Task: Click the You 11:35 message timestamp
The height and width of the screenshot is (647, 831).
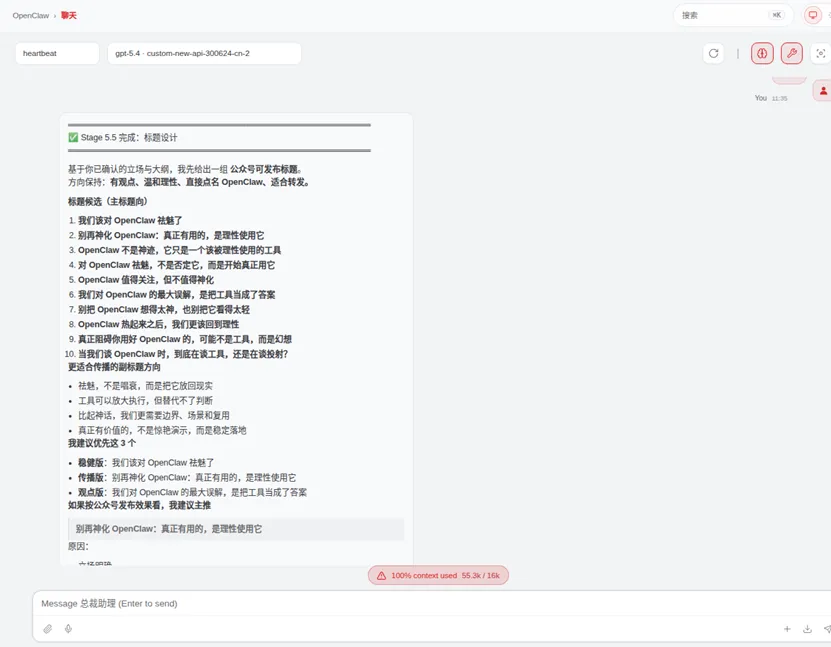Action: point(779,99)
